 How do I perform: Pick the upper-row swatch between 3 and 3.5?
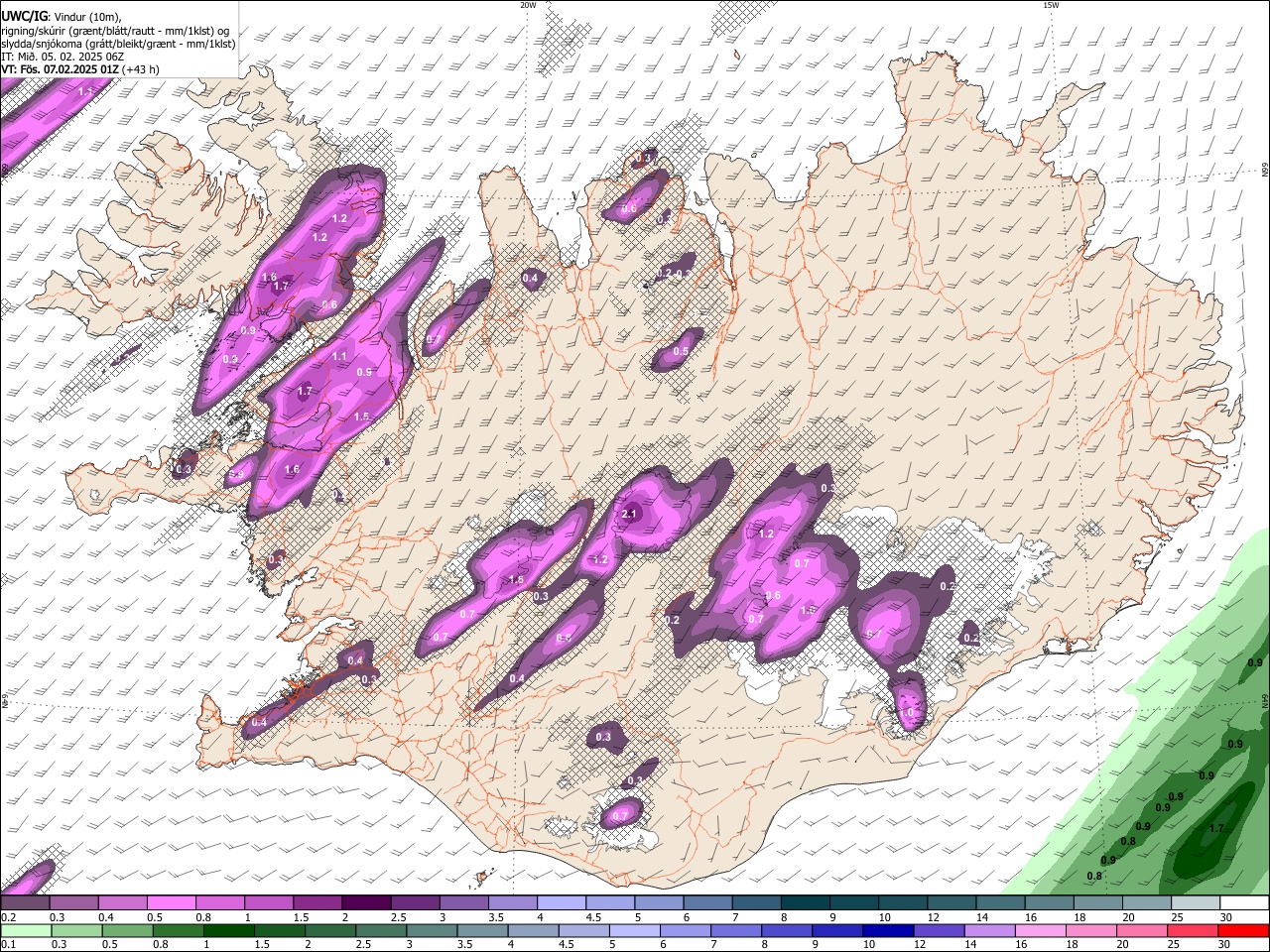point(463,903)
